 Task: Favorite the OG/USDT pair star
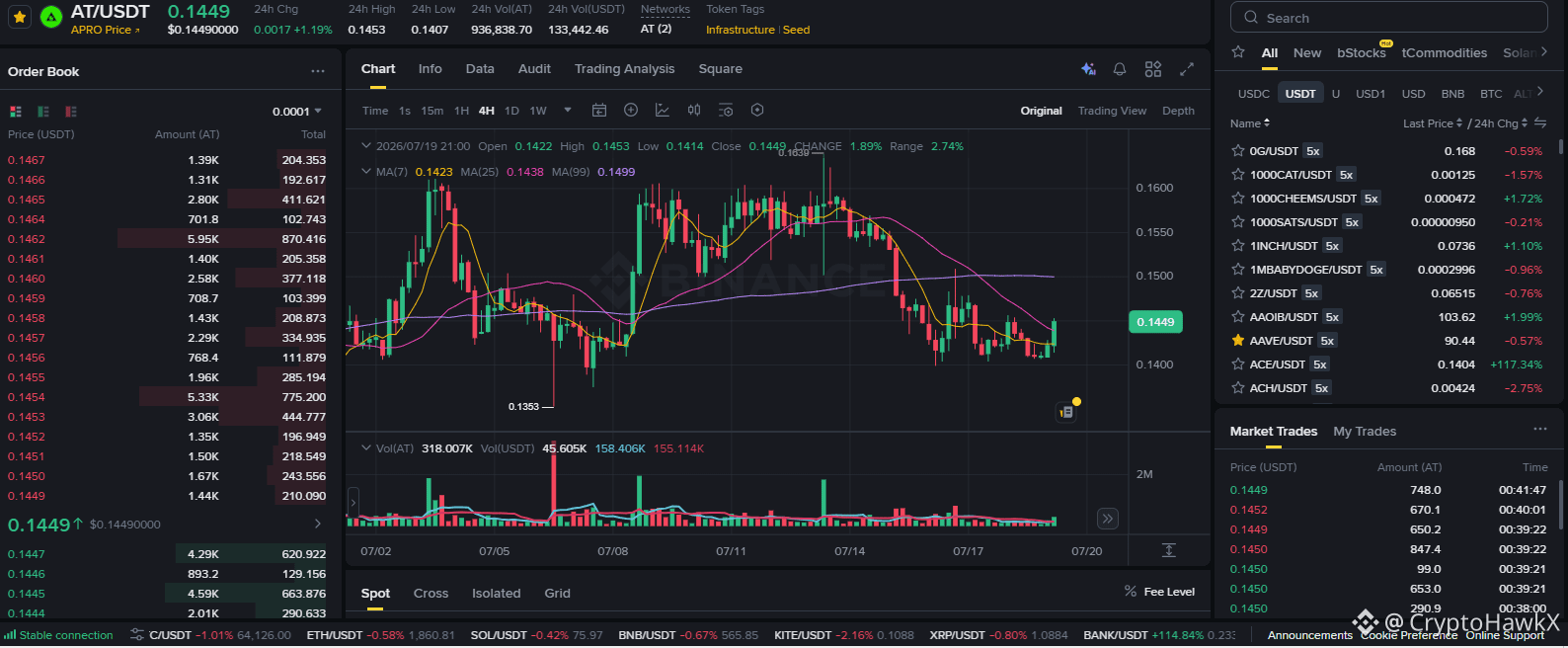pyautogui.click(x=1238, y=151)
